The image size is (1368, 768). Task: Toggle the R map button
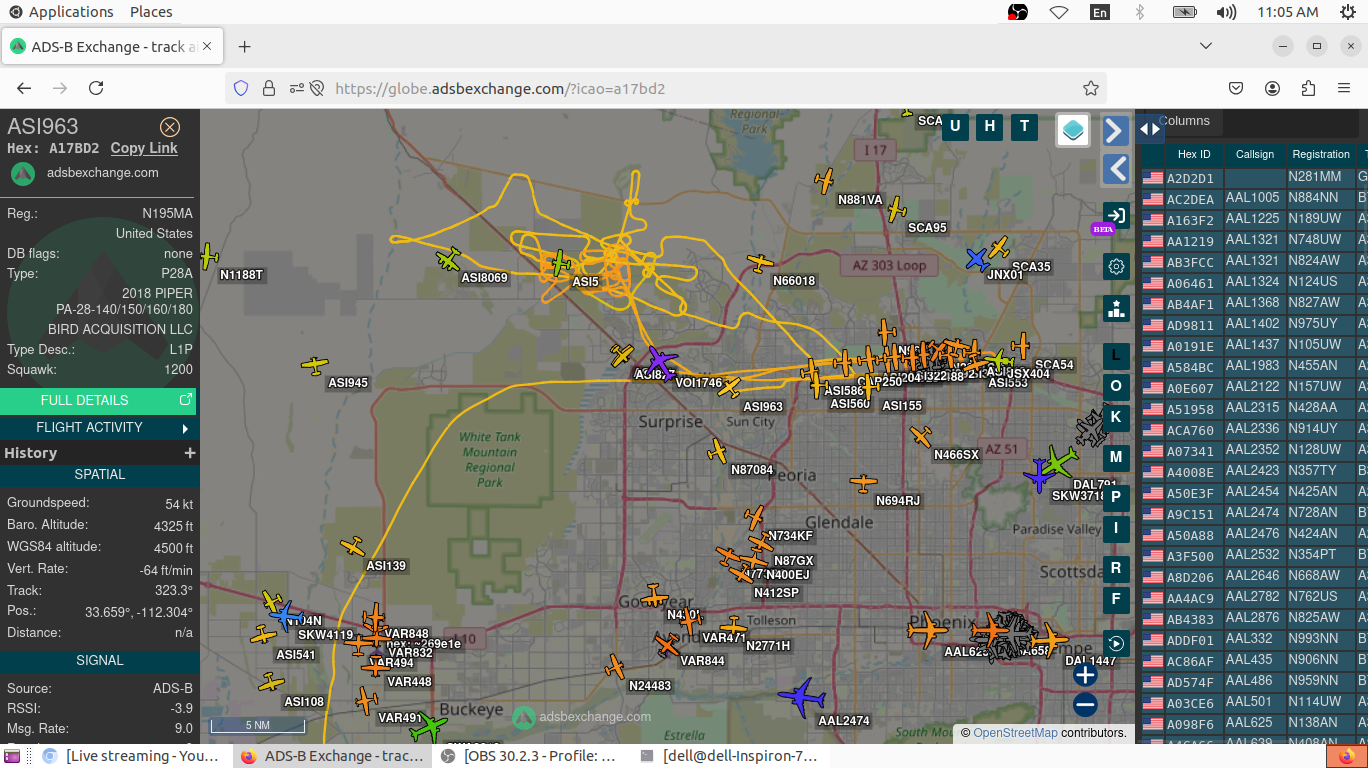[1116, 568]
